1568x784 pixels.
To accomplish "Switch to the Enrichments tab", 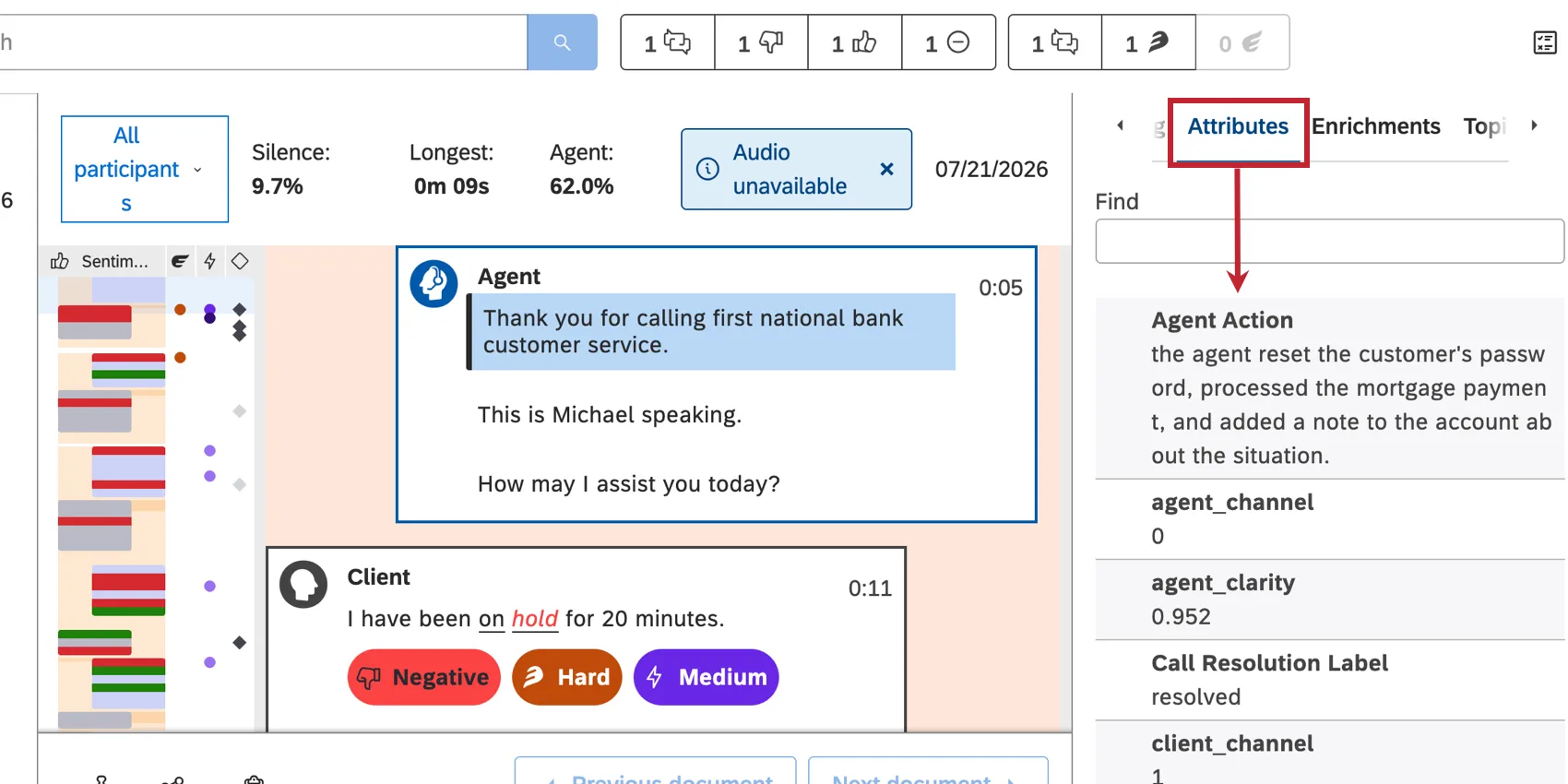I will pyautogui.click(x=1375, y=126).
